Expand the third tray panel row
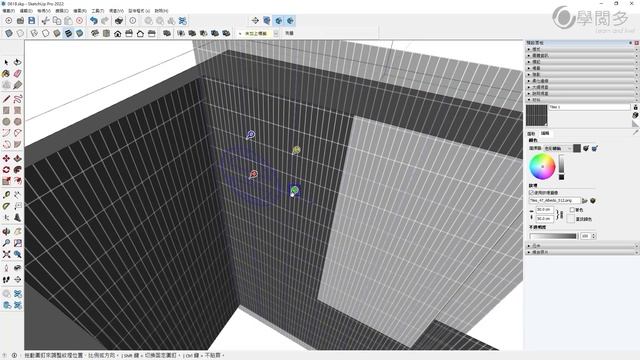The height and width of the screenshot is (360, 640). 581,62
